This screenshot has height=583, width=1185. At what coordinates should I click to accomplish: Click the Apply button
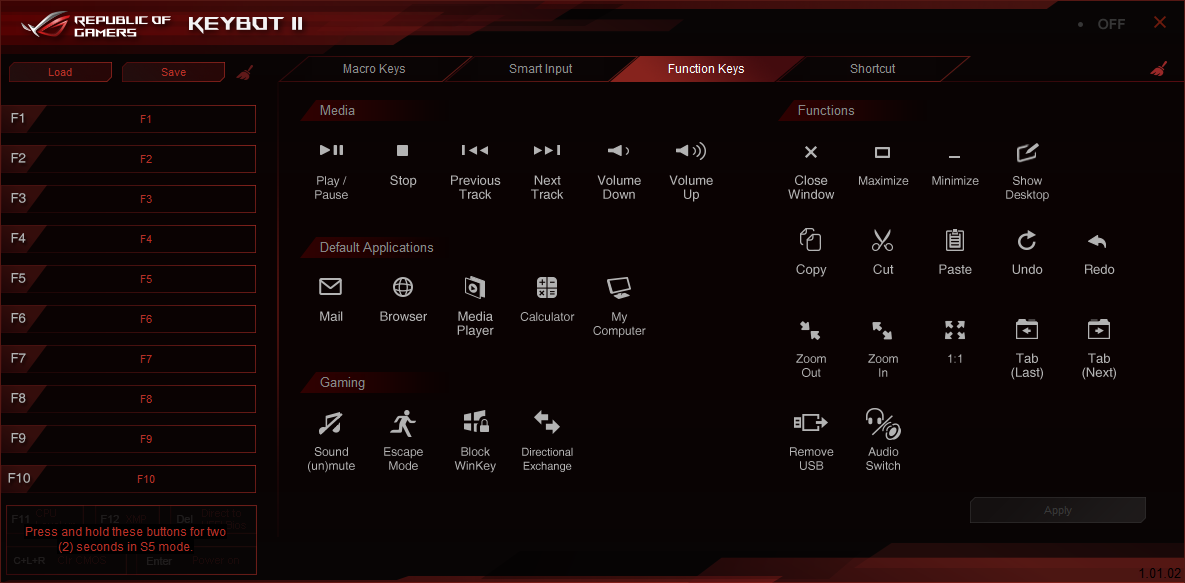(1057, 510)
